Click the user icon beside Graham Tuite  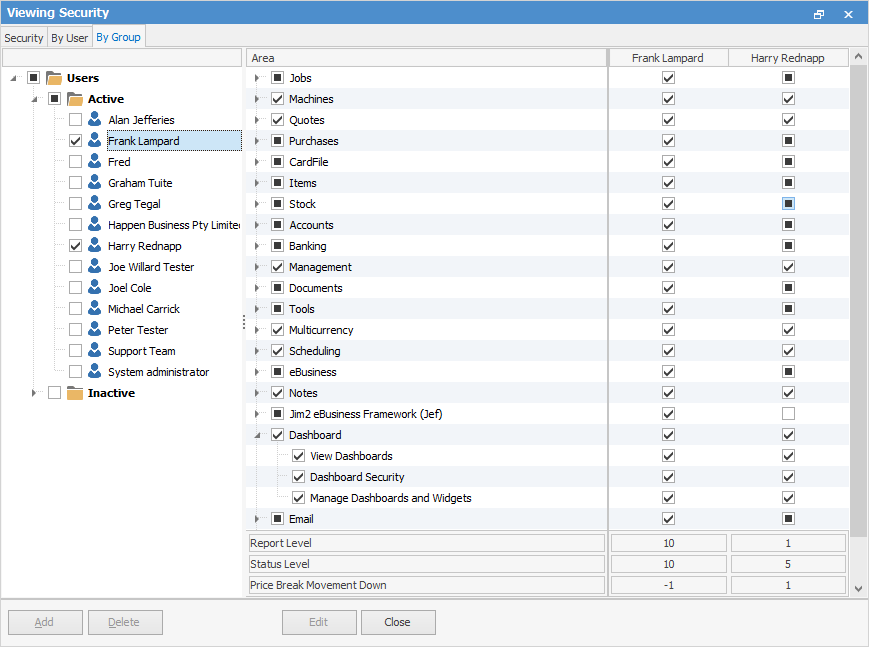tap(95, 182)
